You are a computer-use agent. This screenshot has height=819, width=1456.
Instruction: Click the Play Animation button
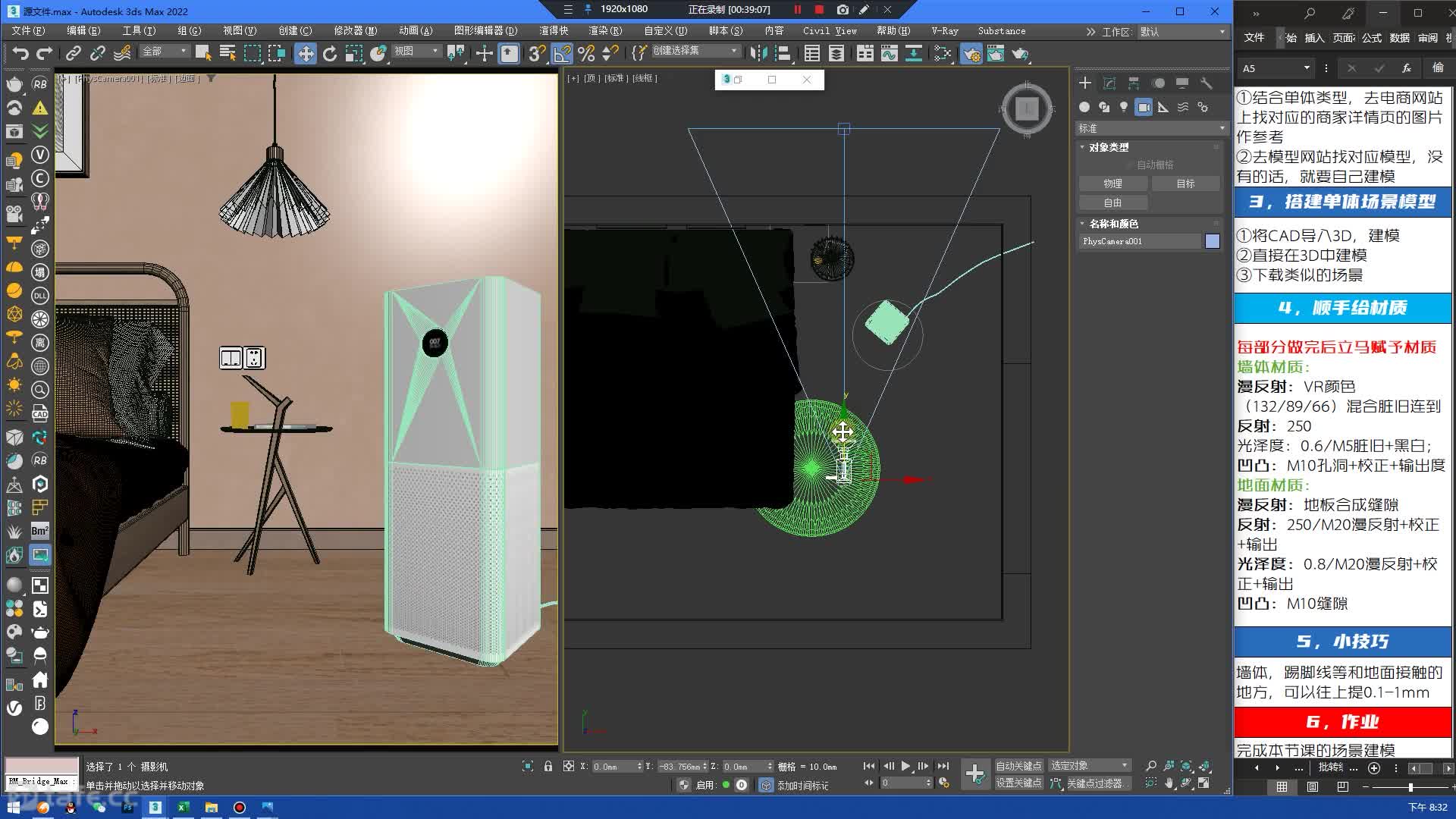tap(905, 766)
